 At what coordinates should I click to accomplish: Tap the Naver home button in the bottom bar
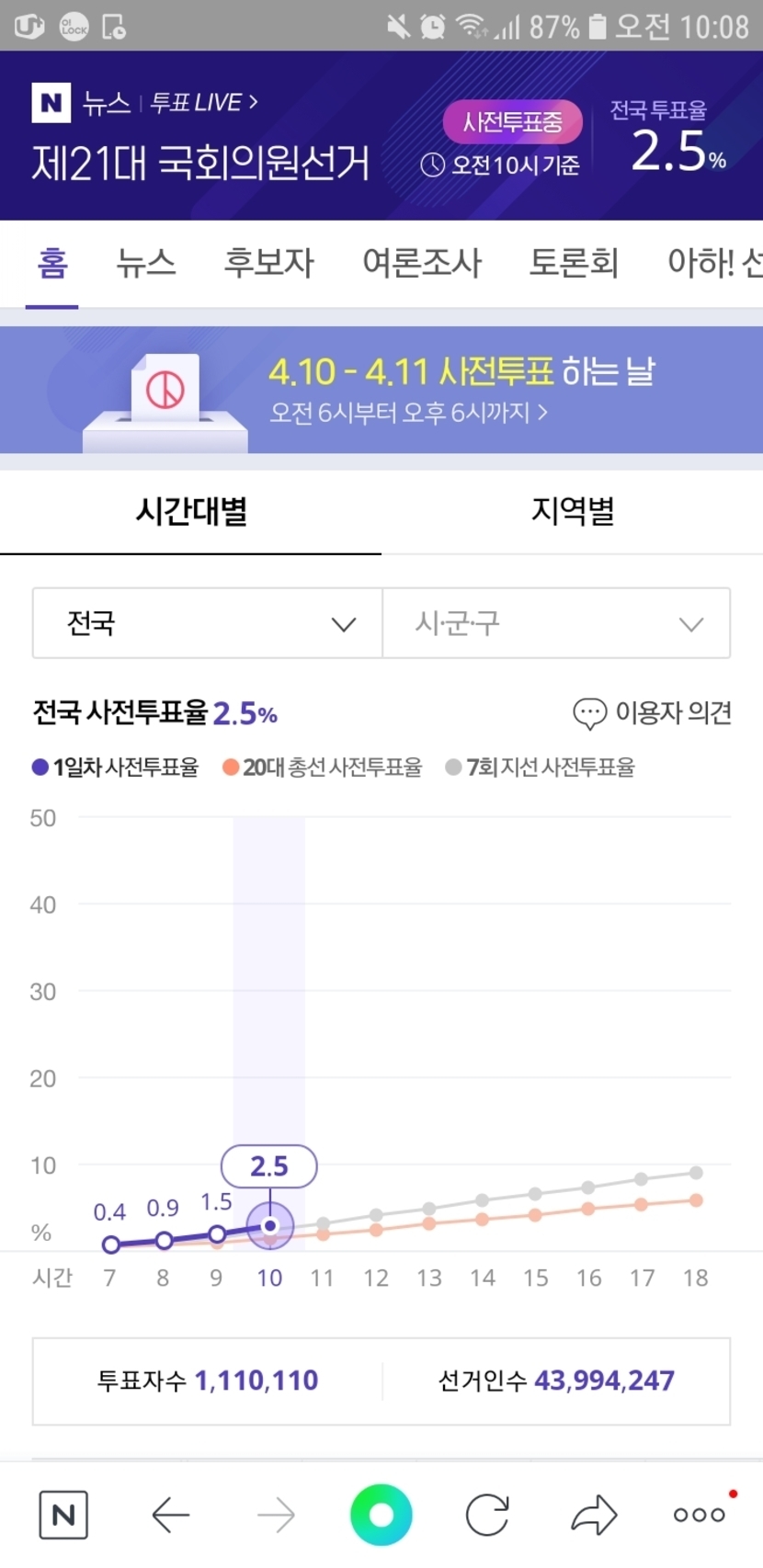[x=63, y=1515]
